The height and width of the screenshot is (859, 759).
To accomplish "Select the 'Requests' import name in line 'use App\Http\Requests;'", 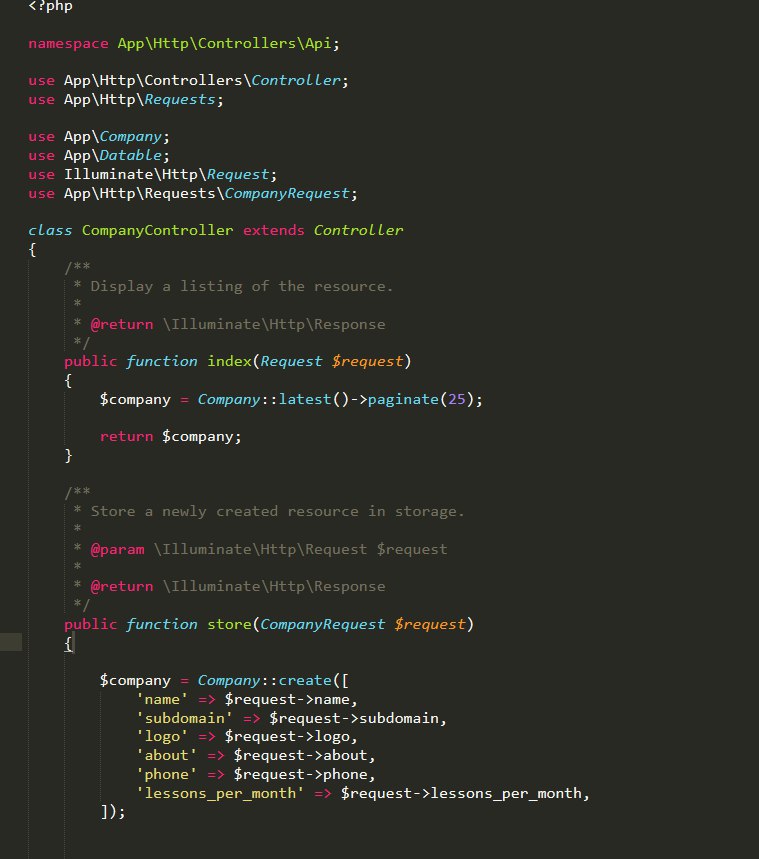I will 180,100.
